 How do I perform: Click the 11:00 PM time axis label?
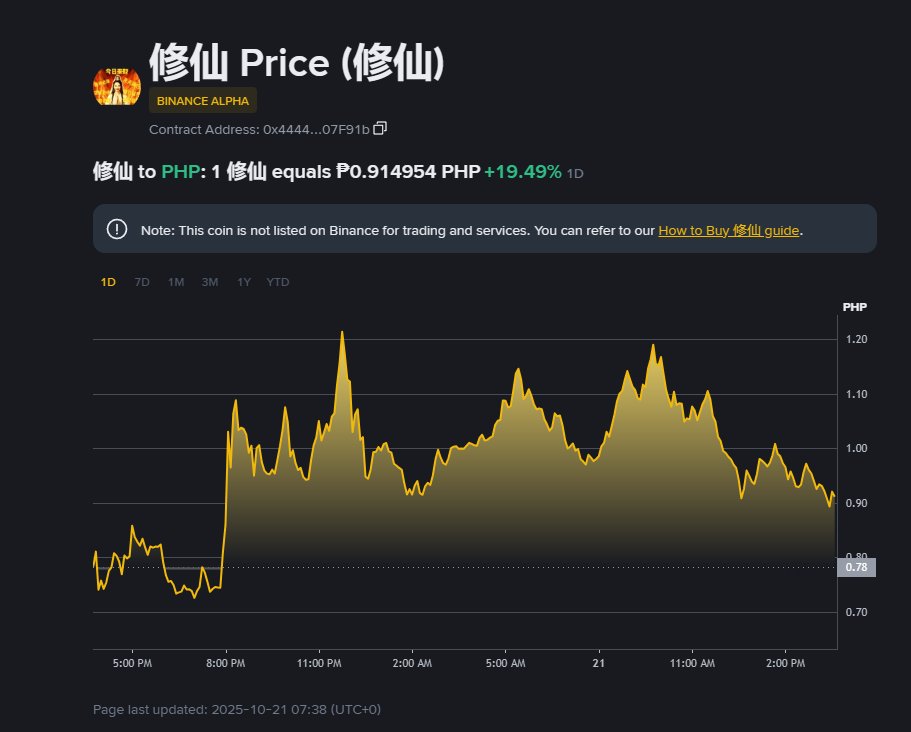[319, 663]
